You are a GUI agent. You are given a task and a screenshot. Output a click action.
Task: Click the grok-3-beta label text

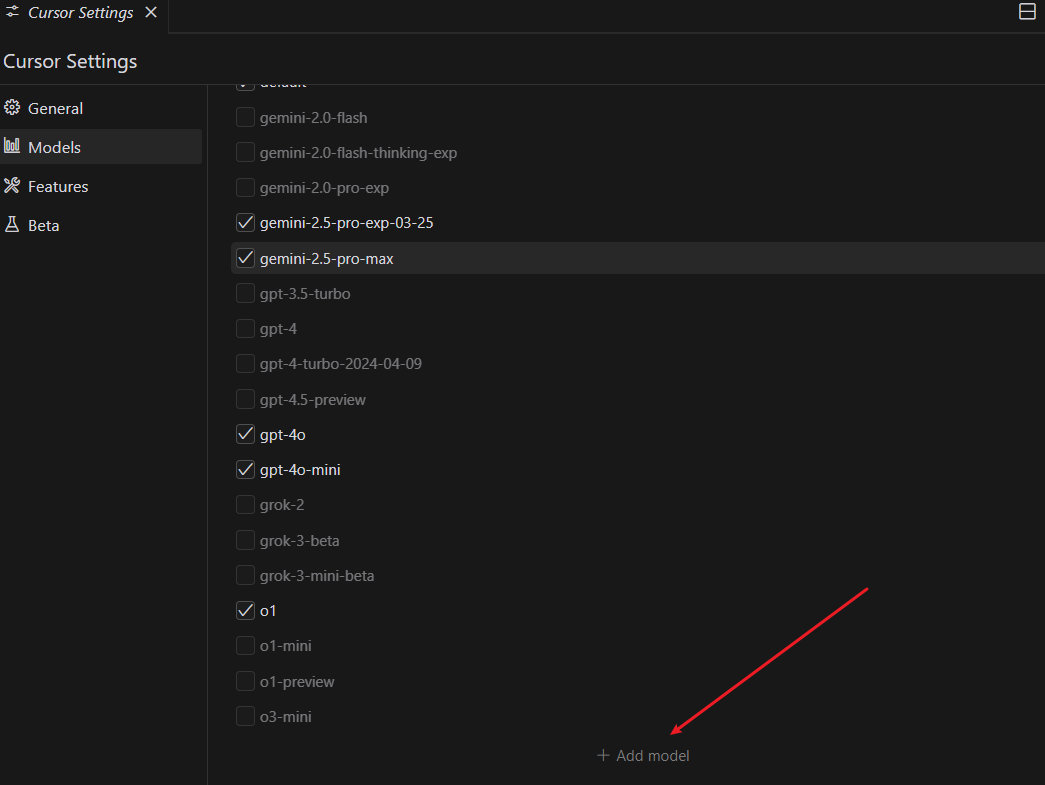click(299, 540)
